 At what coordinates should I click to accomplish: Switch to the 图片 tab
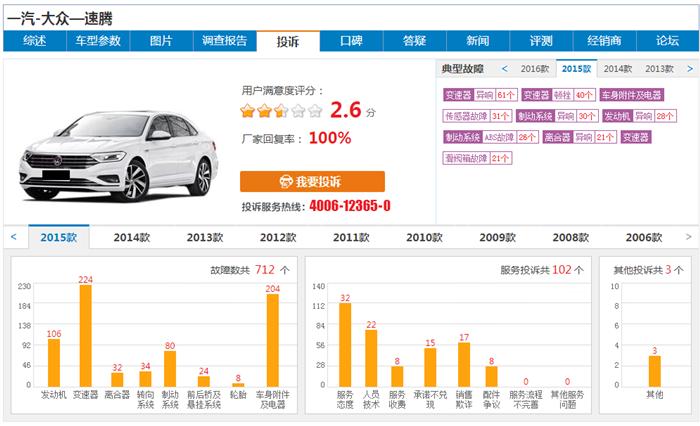[x=161, y=41]
